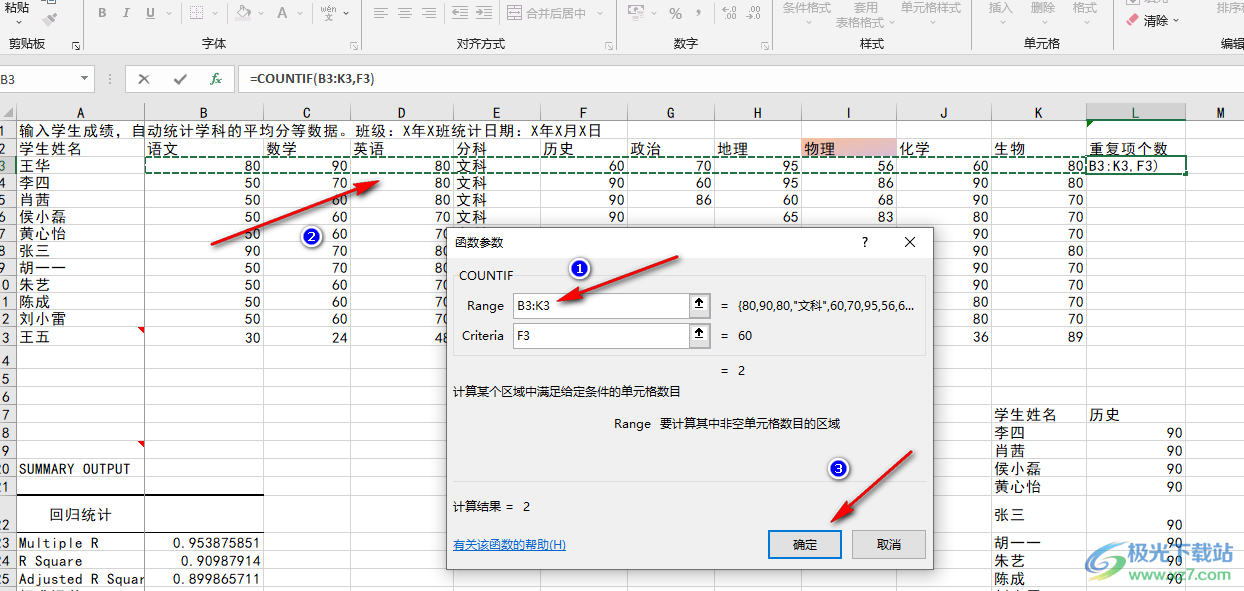
Task: Click the font color A icon
Action: point(283,13)
